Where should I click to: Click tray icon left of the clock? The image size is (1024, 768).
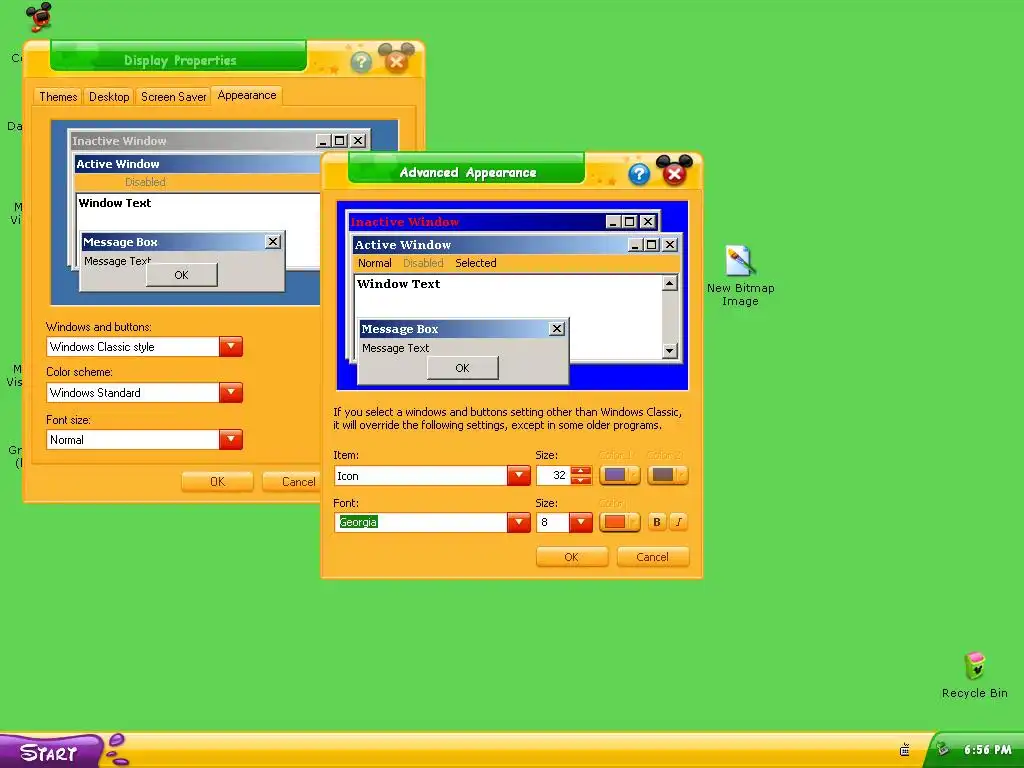[x=942, y=750]
